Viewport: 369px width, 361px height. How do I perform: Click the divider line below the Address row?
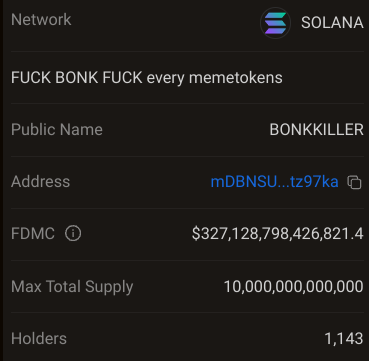pyautogui.click(x=187, y=208)
